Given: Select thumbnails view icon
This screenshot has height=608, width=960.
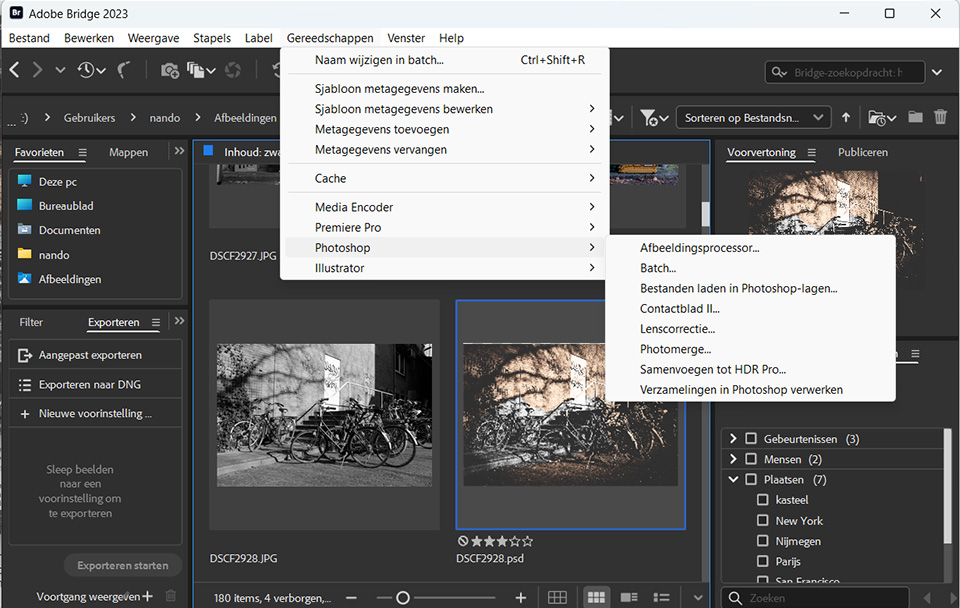Looking at the screenshot, I should pyautogui.click(x=596, y=598).
